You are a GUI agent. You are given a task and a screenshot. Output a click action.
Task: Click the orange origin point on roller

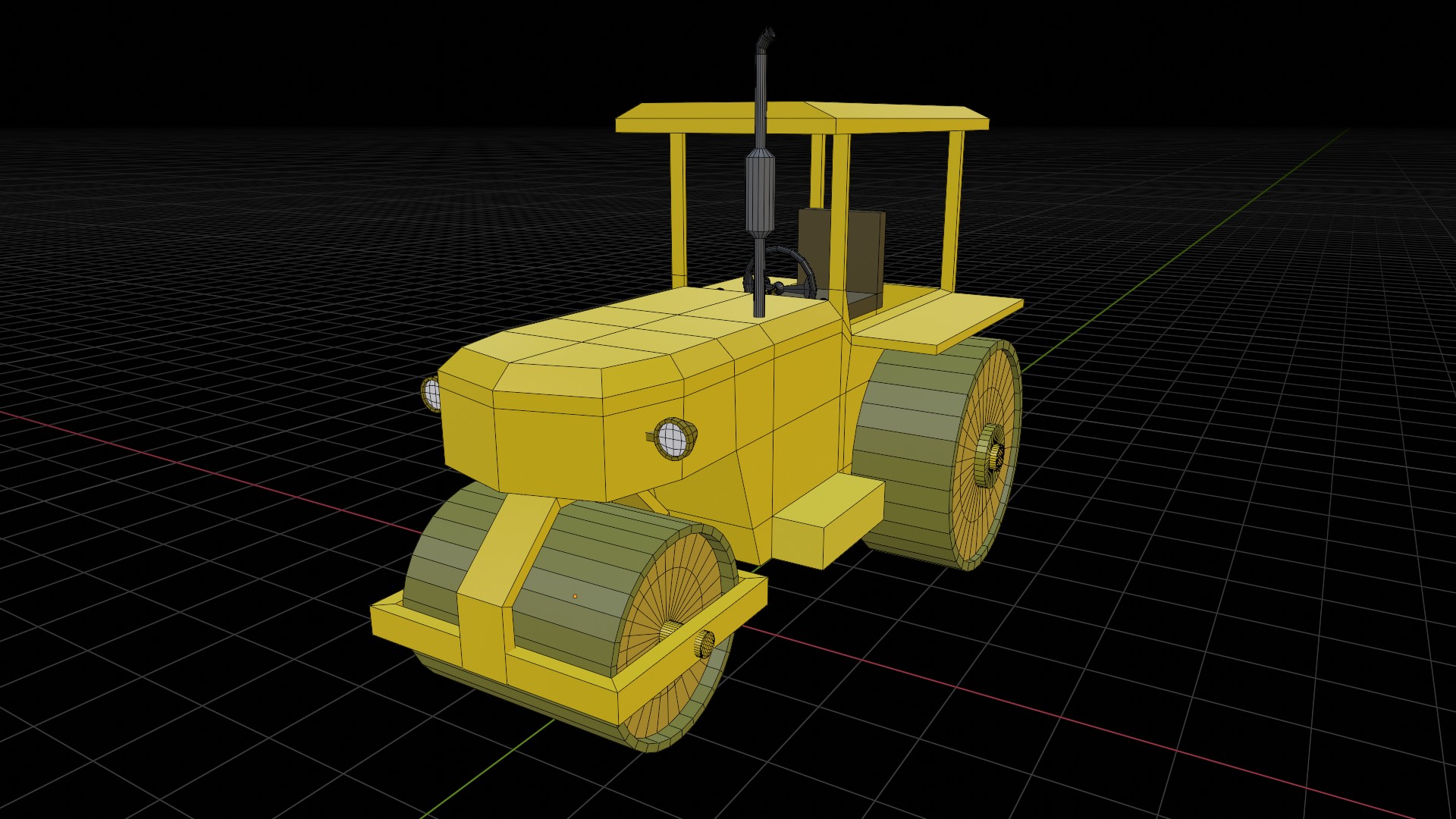[575, 597]
